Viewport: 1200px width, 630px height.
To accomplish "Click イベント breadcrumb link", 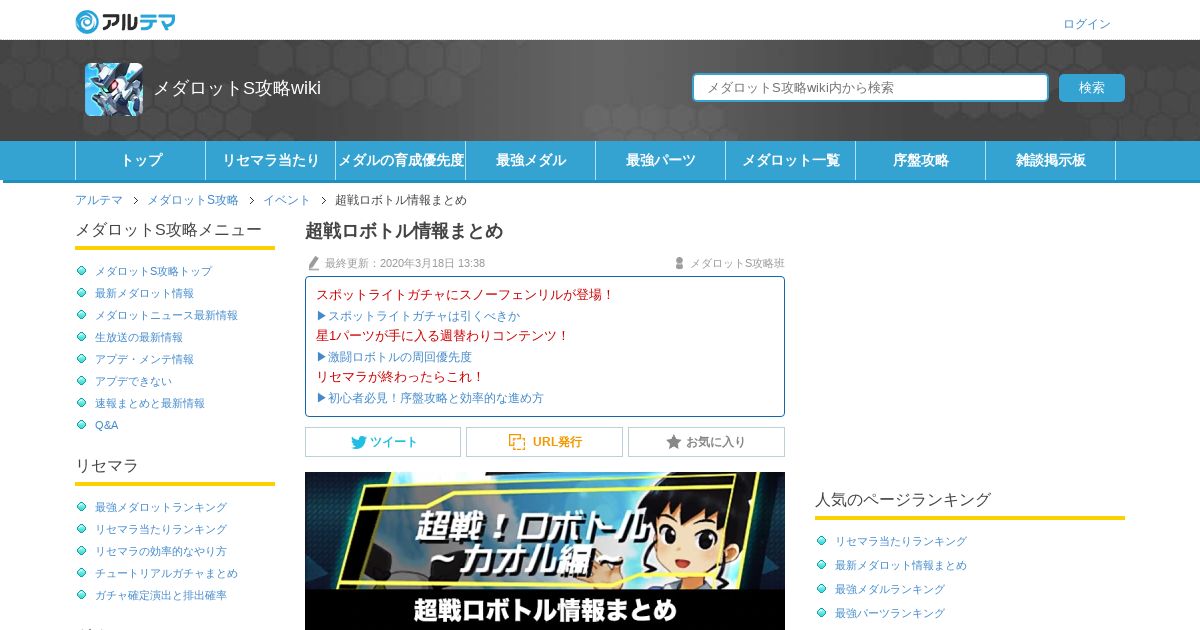I will (287, 200).
